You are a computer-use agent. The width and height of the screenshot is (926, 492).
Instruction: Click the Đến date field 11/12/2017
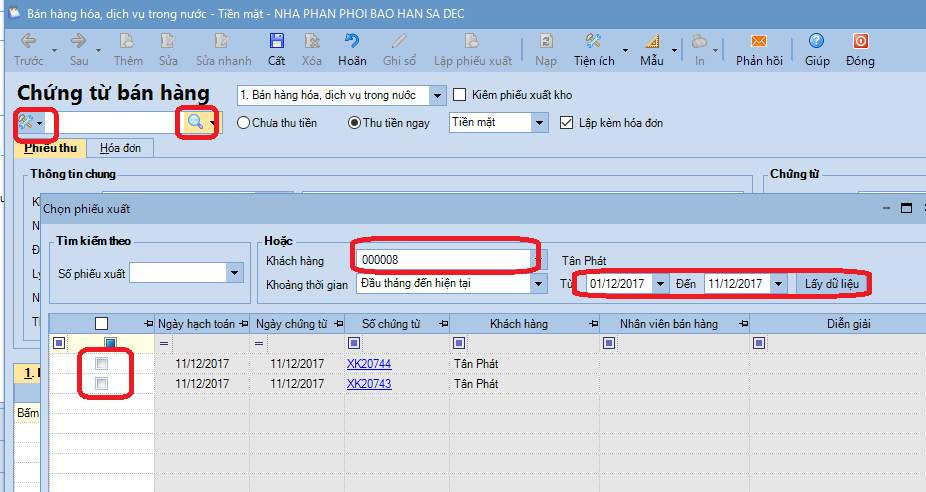[x=738, y=284]
